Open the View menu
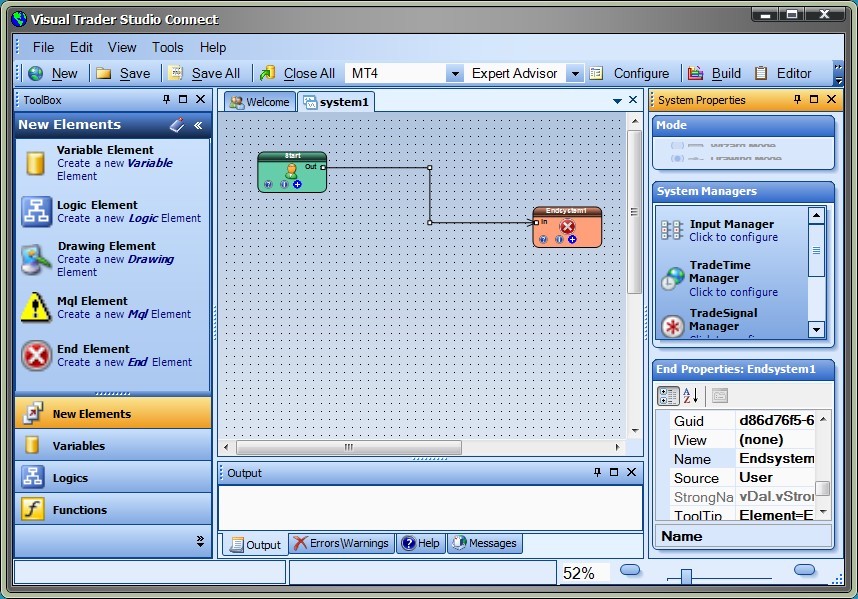 [121, 48]
